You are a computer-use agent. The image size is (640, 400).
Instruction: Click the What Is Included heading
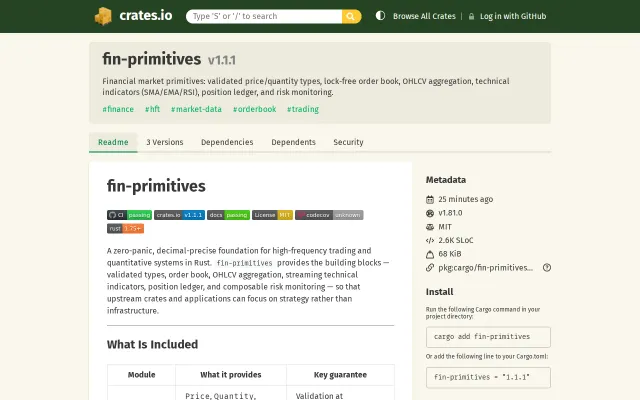pos(152,344)
